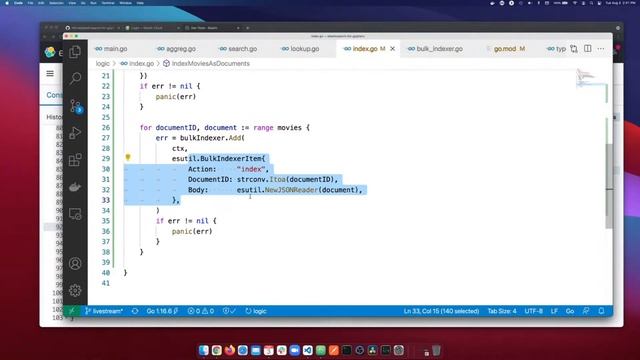Change the LF end of line sequence
Viewport: 640px width, 360px height.
[x=554, y=311]
